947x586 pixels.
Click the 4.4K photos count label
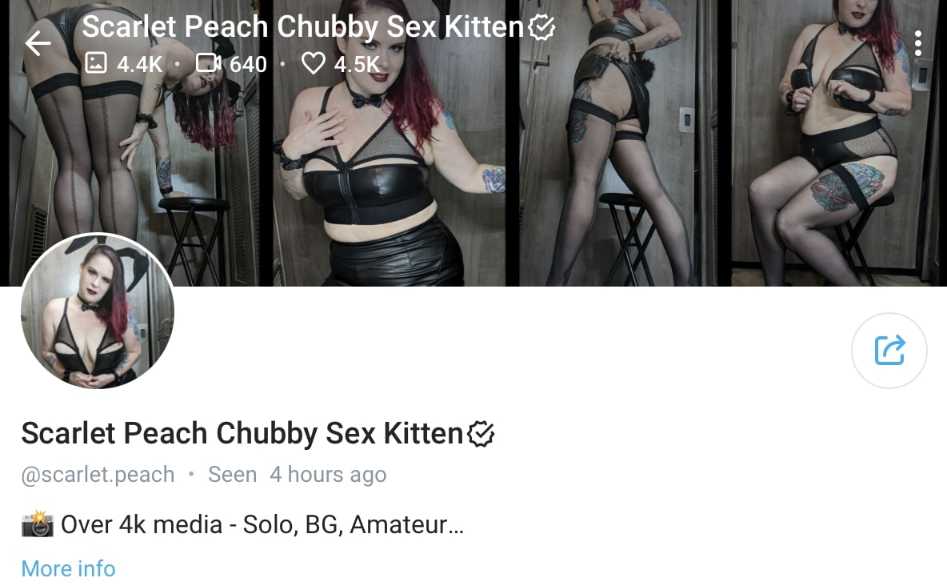140,64
